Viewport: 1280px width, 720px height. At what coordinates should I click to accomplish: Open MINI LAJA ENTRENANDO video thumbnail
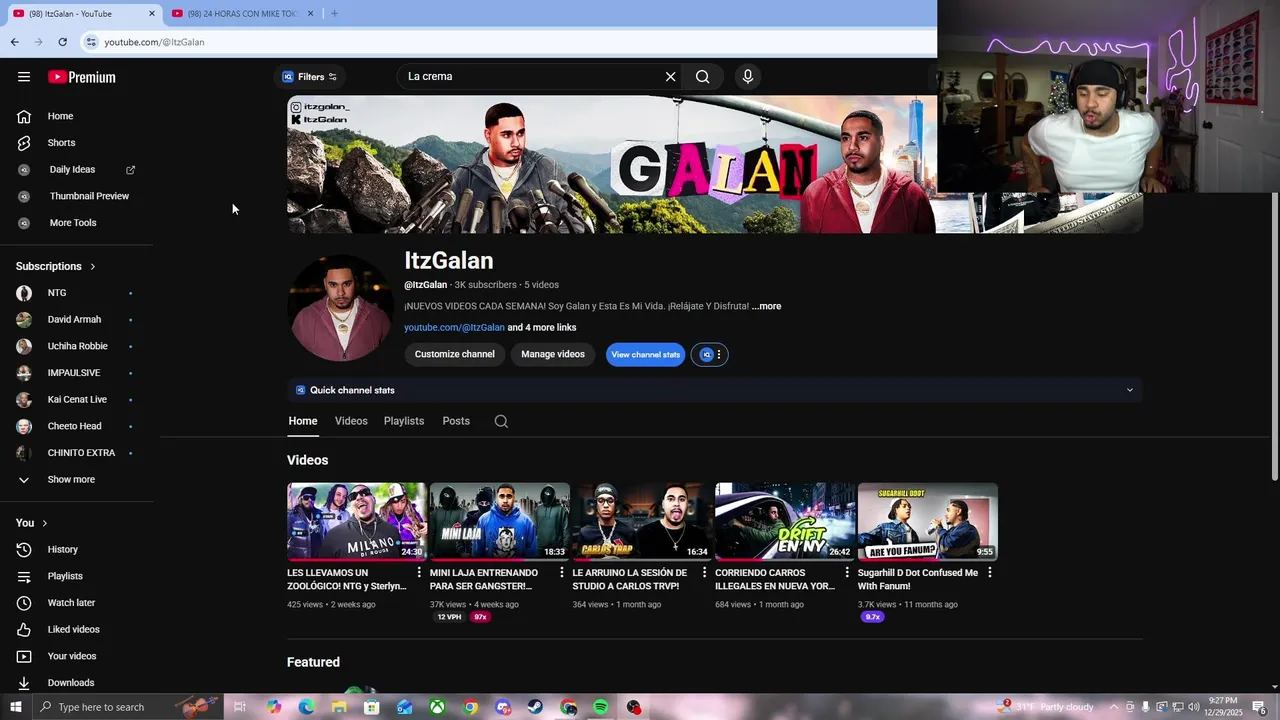pos(500,522)
